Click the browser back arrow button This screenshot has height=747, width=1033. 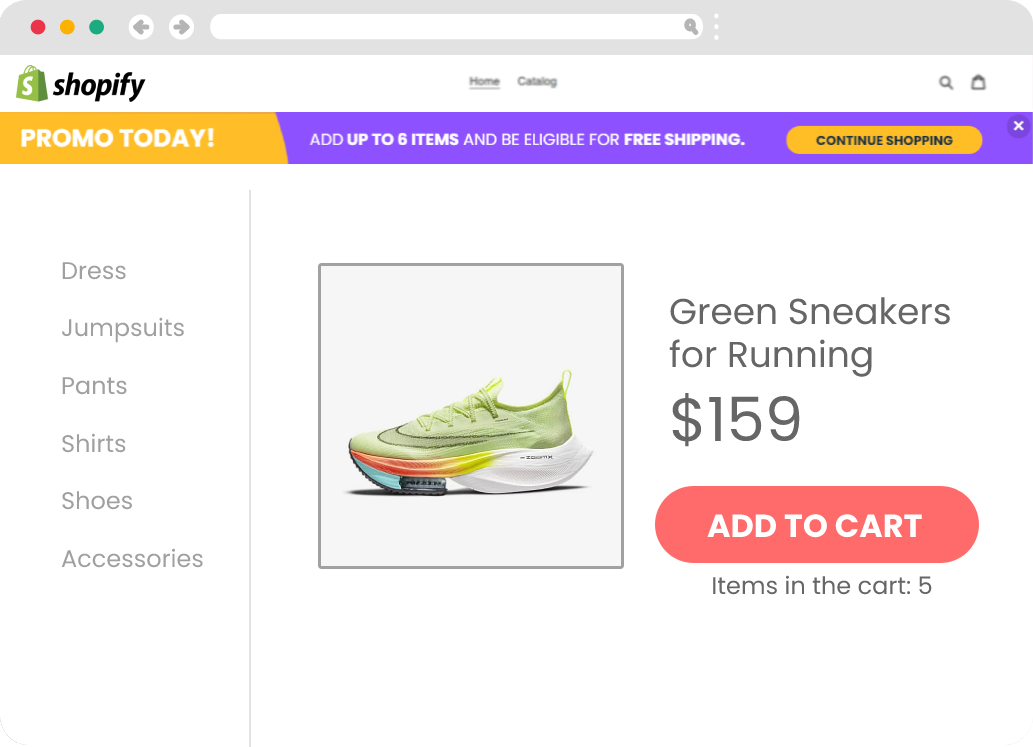(141, 27)
